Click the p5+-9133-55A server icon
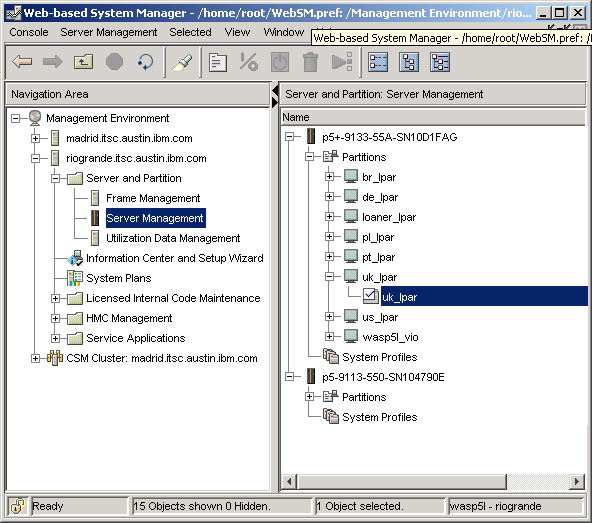The image size is (592, 523). (x=311, y=136)
